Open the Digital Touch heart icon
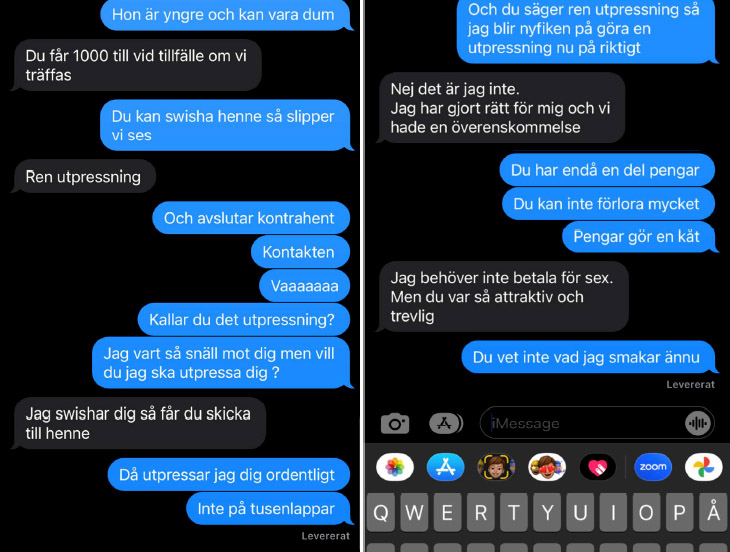The image size is (730, 552). [x=598, y=467]
